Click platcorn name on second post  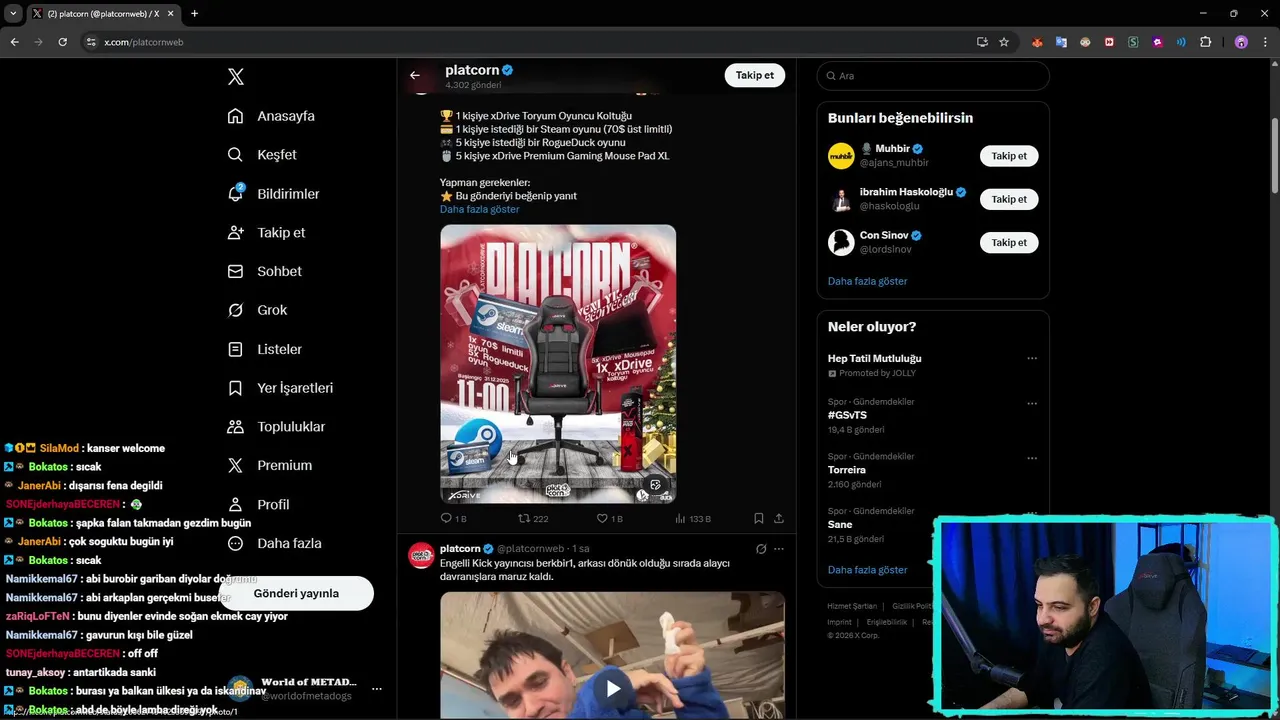pos(460,548)
